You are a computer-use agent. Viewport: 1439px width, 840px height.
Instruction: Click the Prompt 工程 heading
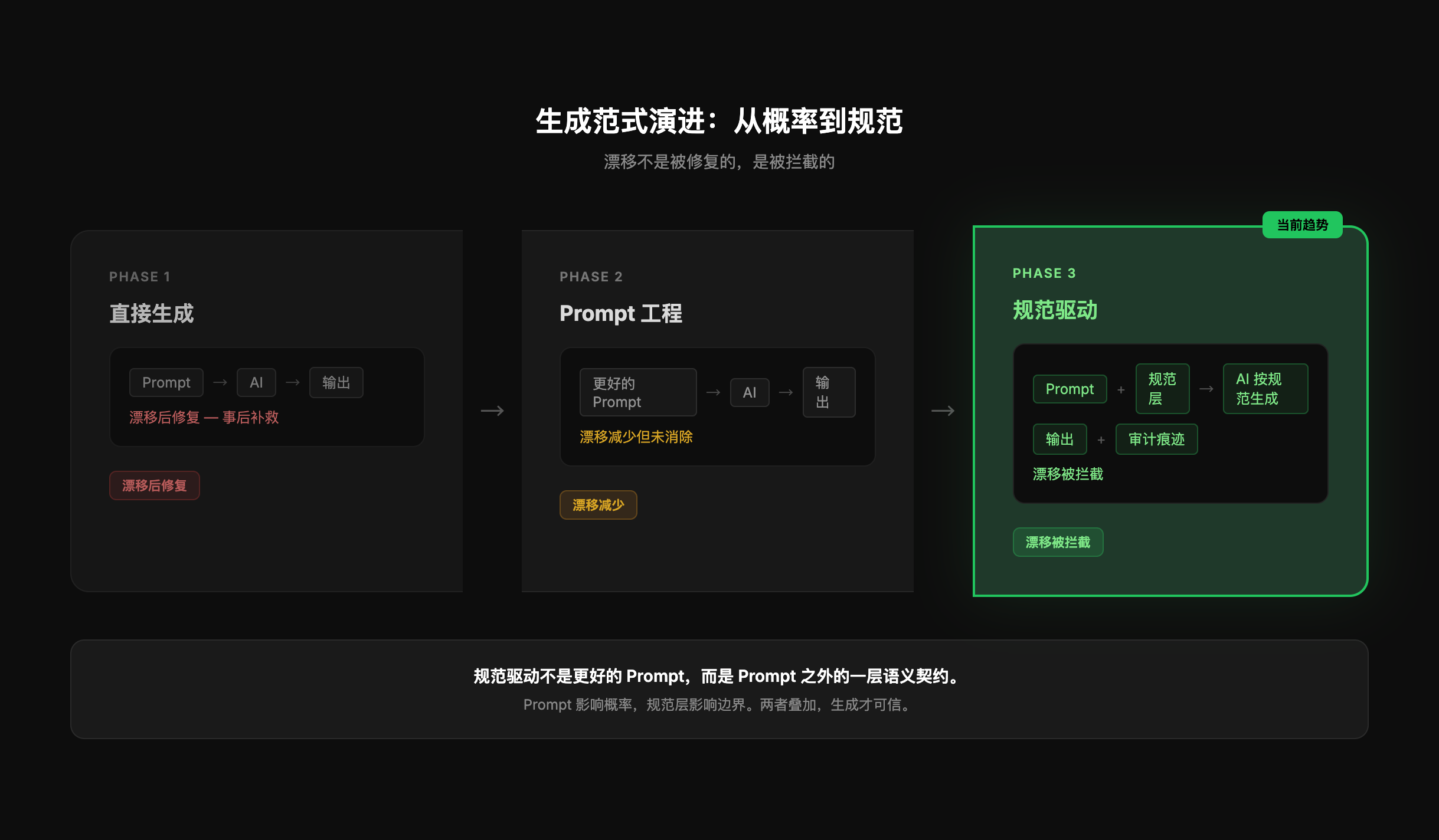(x=620, y=313)
